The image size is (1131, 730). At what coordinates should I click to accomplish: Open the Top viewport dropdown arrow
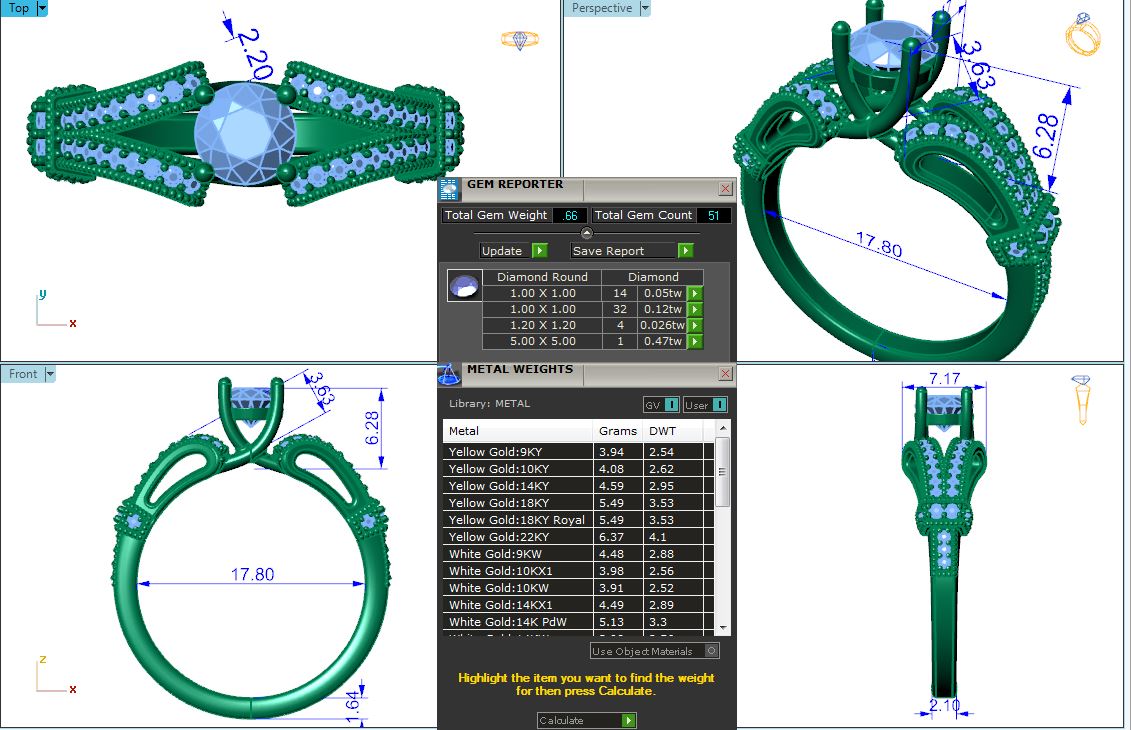(42, 8)
